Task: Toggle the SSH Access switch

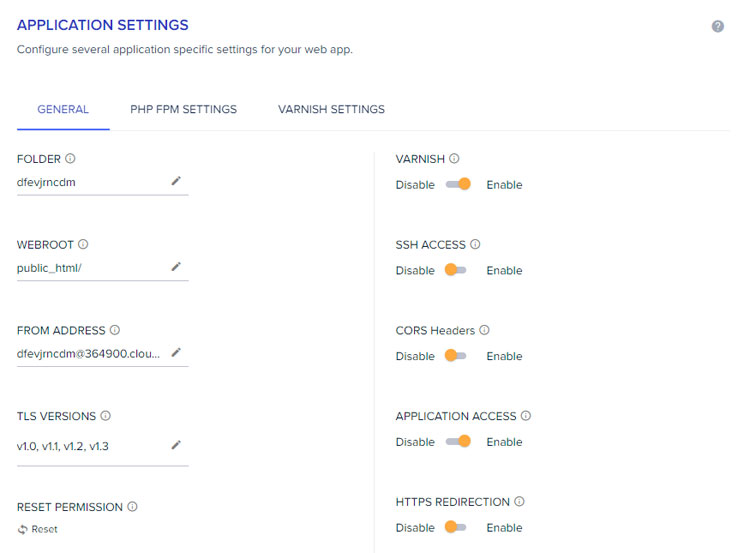Action: tap(455, 270)
